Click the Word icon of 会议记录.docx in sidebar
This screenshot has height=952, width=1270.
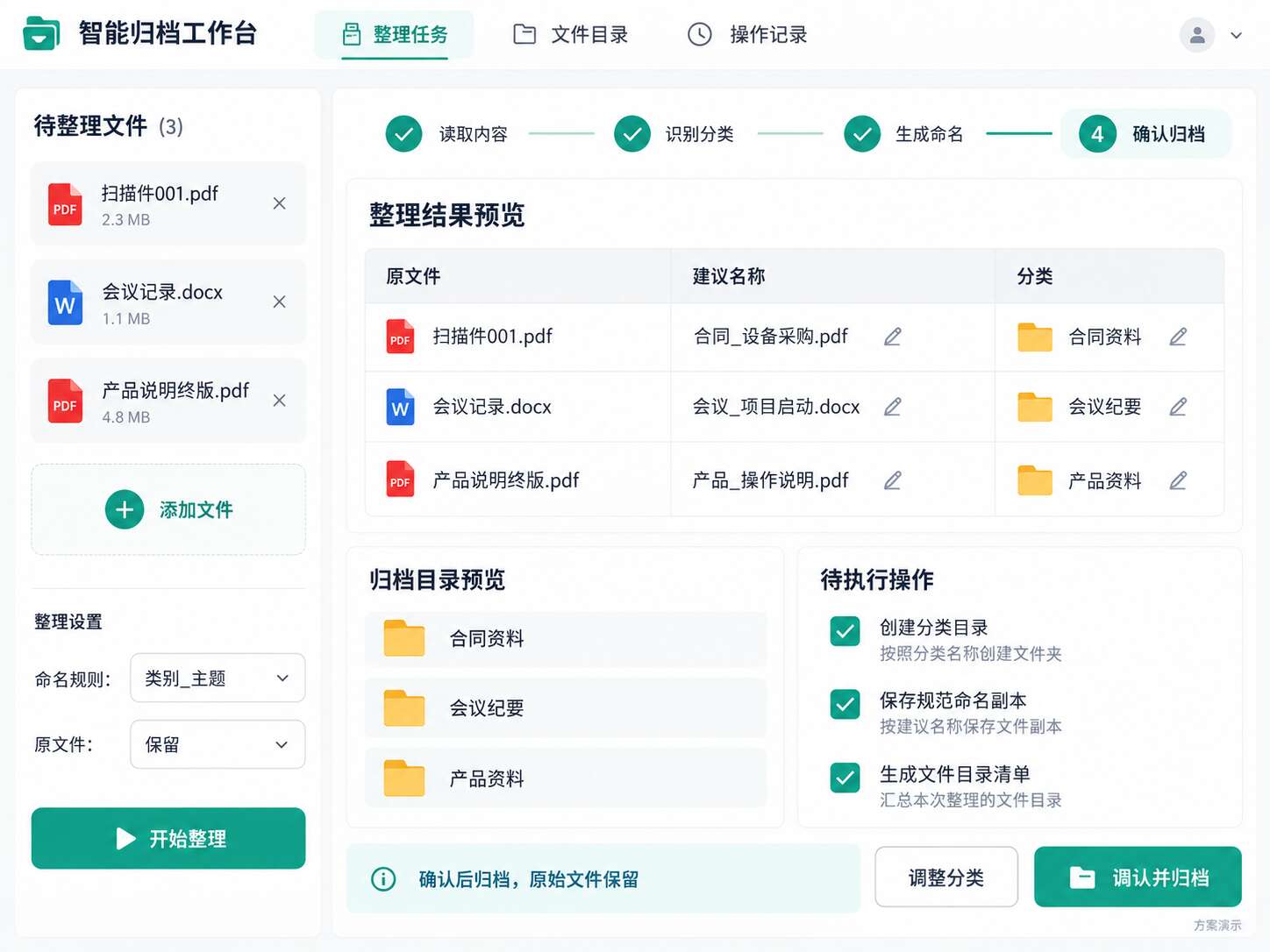(65, 302)
